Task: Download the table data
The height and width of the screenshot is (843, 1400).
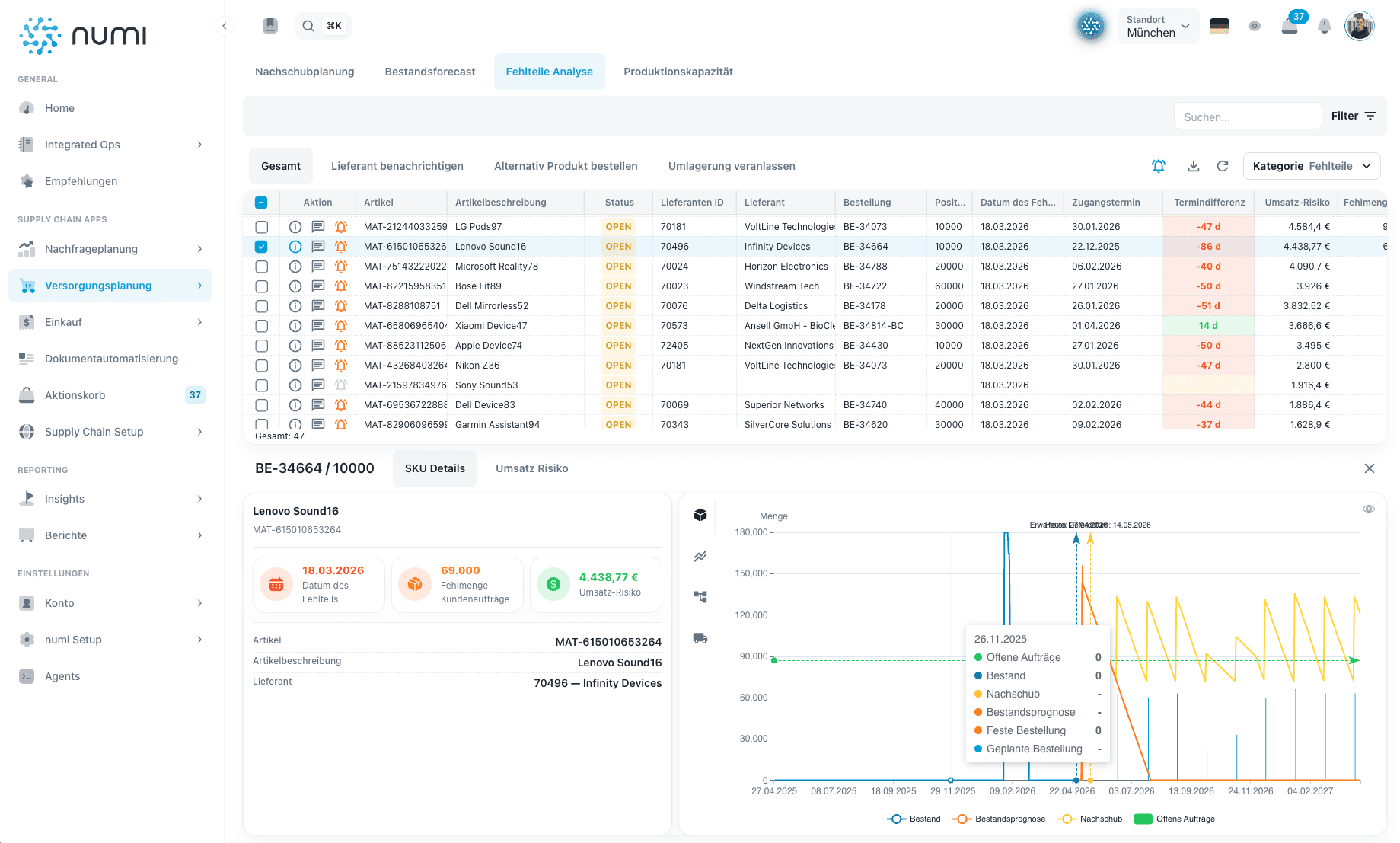Action: 1194,166
